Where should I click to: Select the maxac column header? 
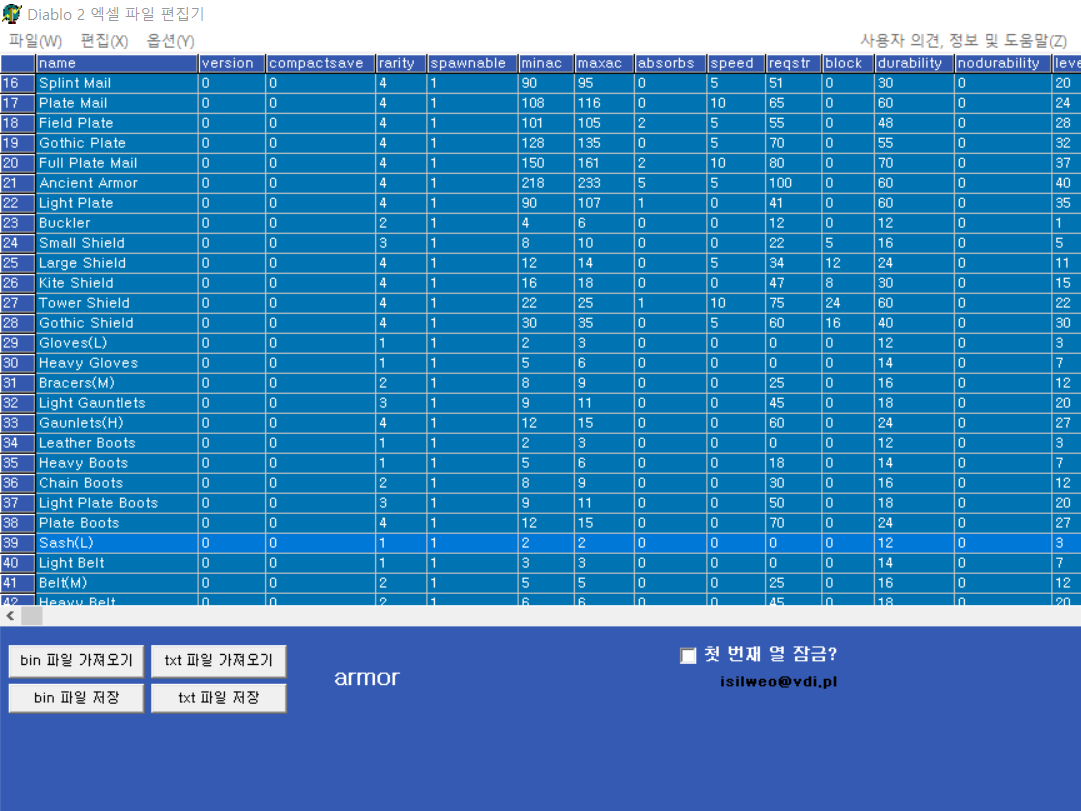coord(604,63)
